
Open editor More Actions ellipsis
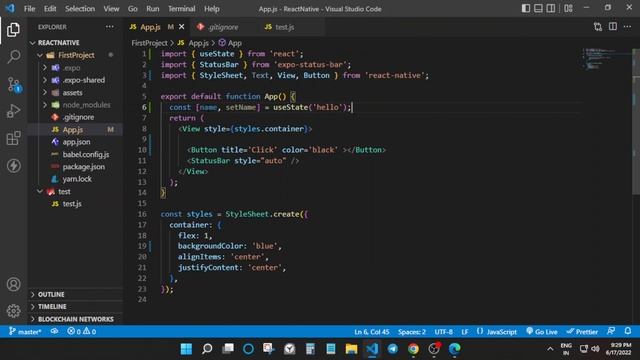[627, 27]
